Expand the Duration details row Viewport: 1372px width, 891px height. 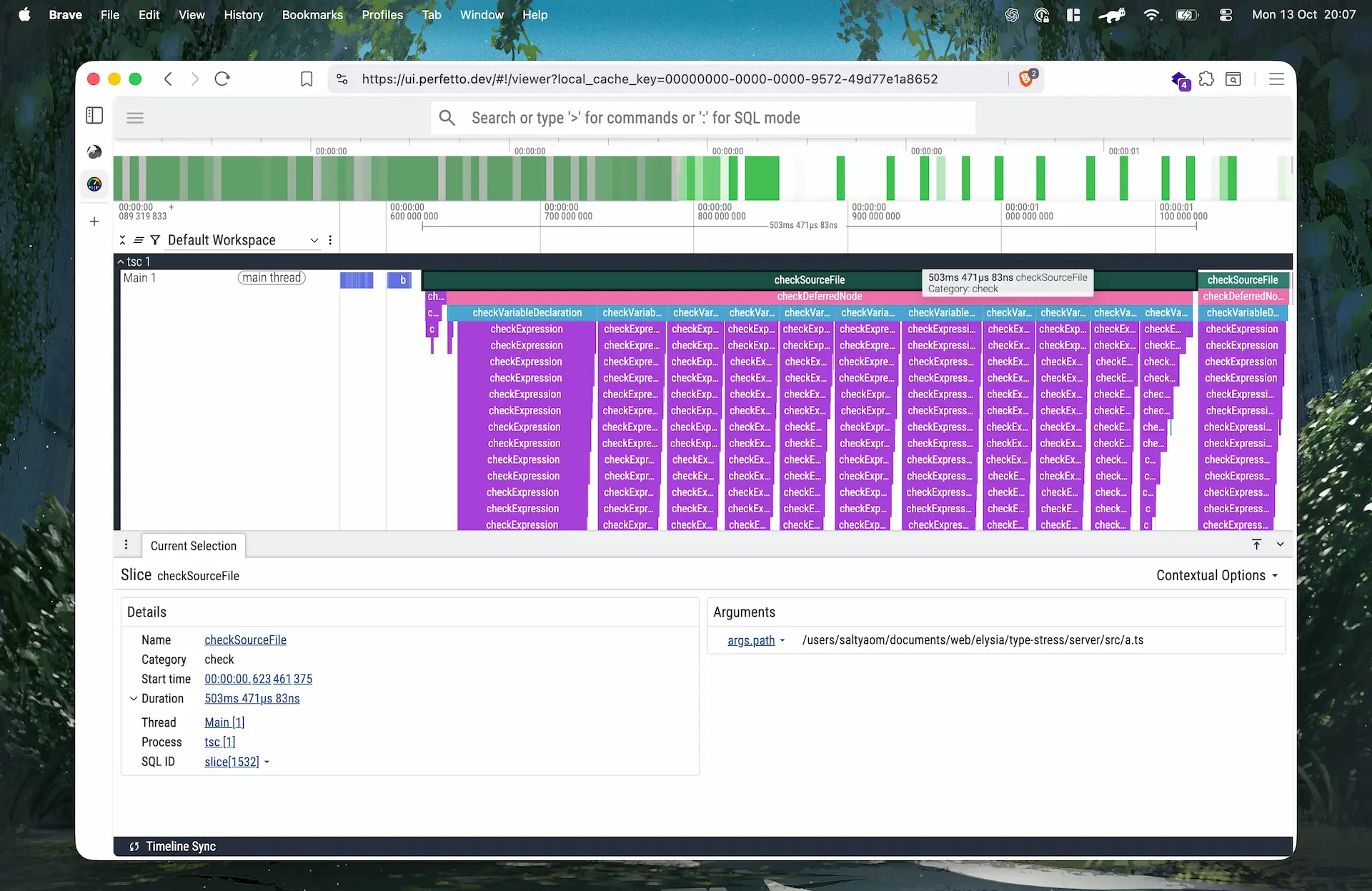[134, 698]
